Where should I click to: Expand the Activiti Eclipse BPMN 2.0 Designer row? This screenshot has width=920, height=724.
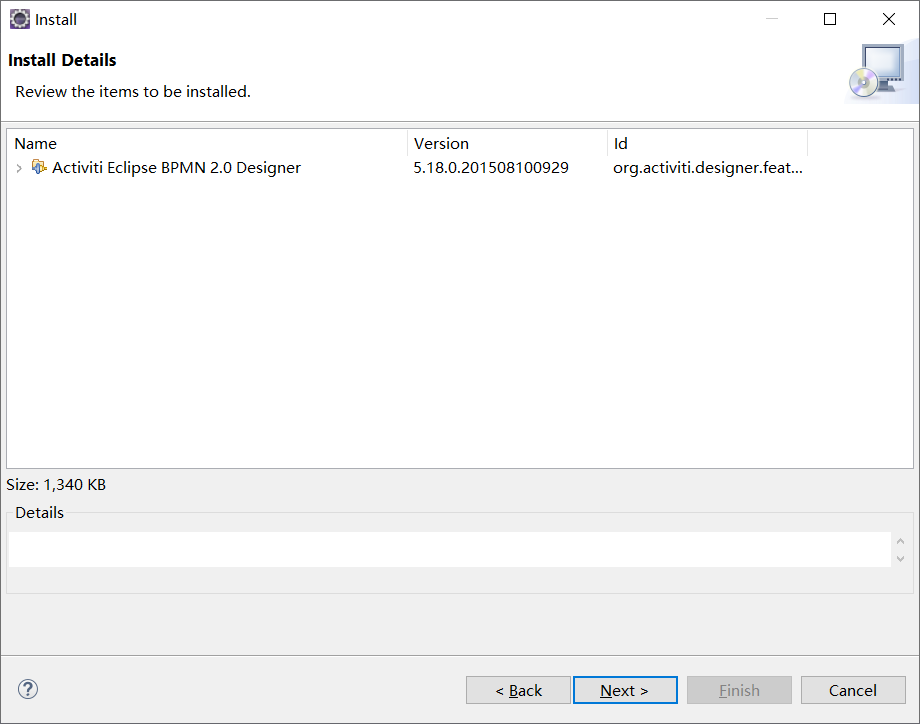tap(19, 168)
